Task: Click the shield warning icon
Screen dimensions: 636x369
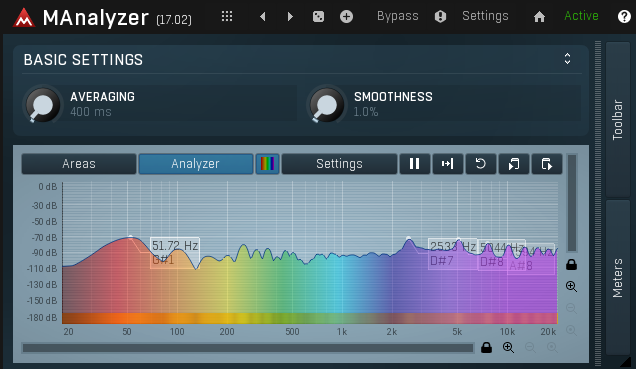Action: pos(440,17)
